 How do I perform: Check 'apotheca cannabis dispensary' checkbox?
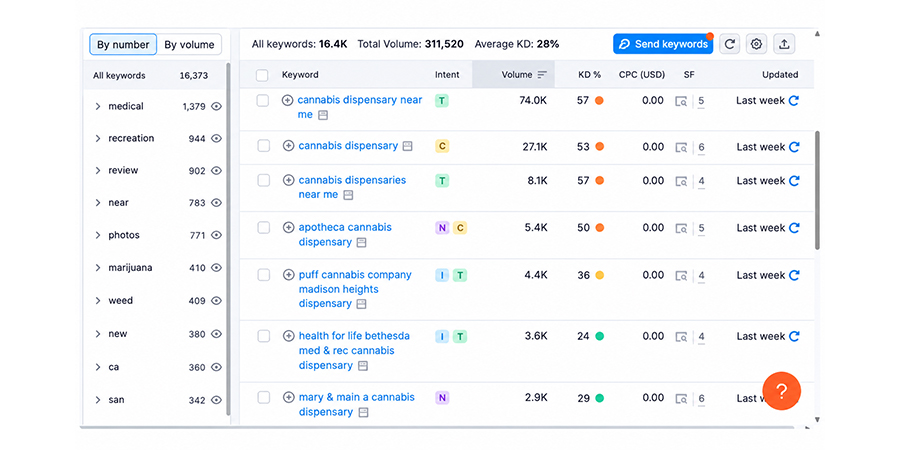pyautogui.click(x=263, y=228)
